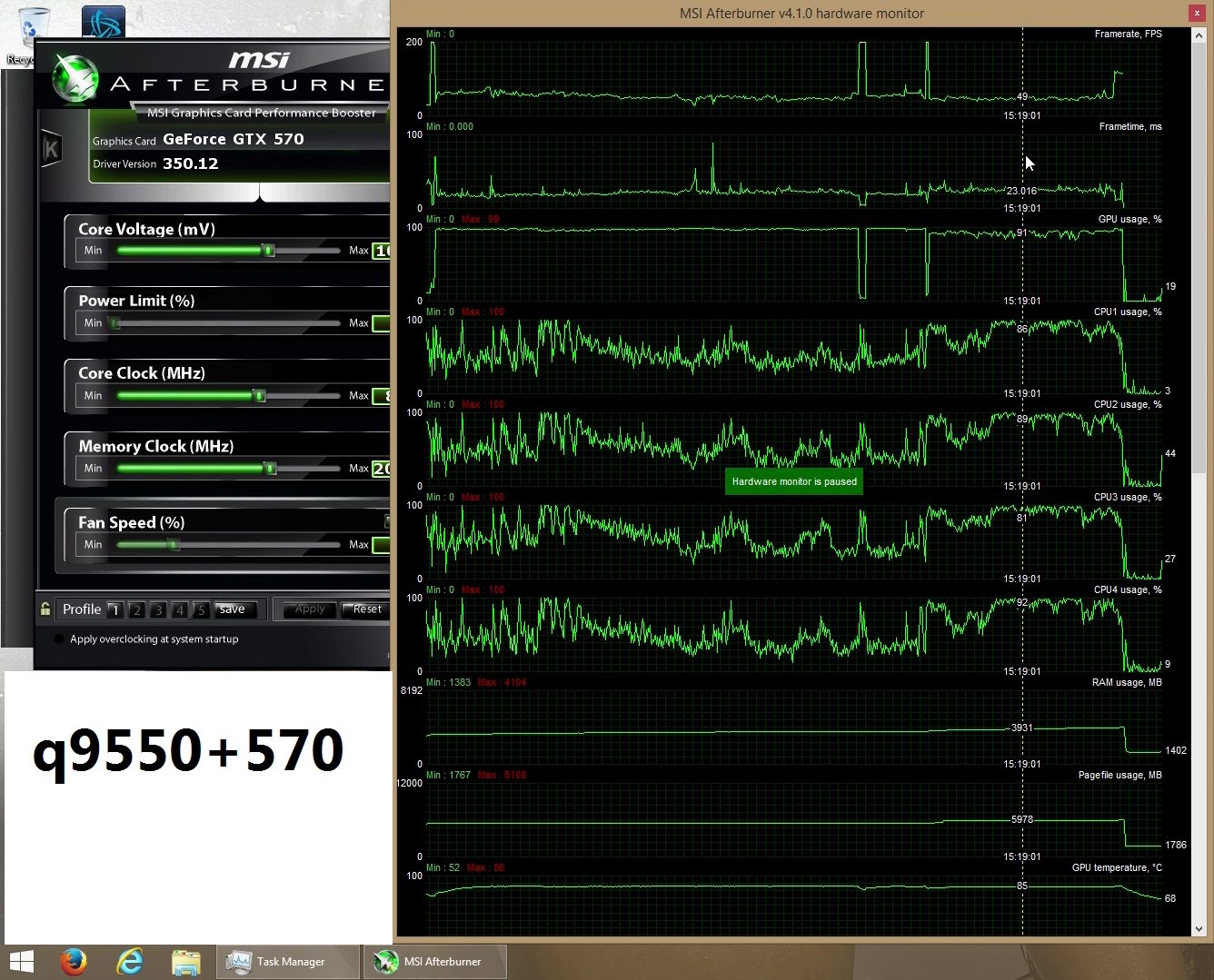Click the Core Voltage value field
The height and width of the screenshot is (980, 1214).
tap(382, 251)
